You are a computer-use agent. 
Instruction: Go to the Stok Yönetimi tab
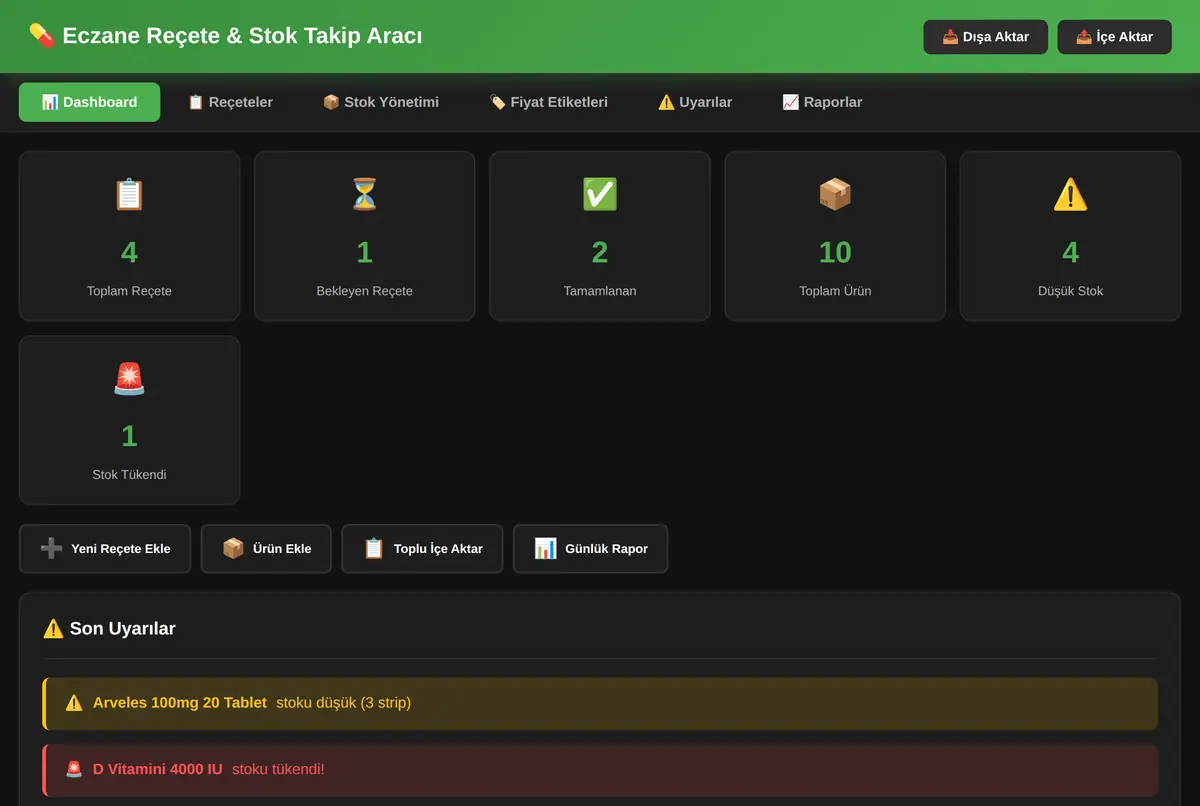pyautogui.click(x=380, y=102)
